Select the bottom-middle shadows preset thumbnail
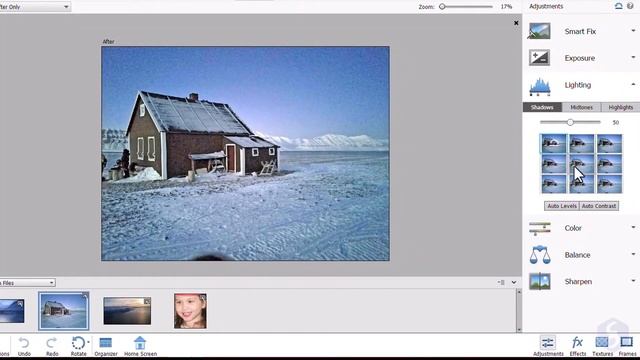Image resolution: width=640 pixels, height=360 pixels. pos(582,184)
